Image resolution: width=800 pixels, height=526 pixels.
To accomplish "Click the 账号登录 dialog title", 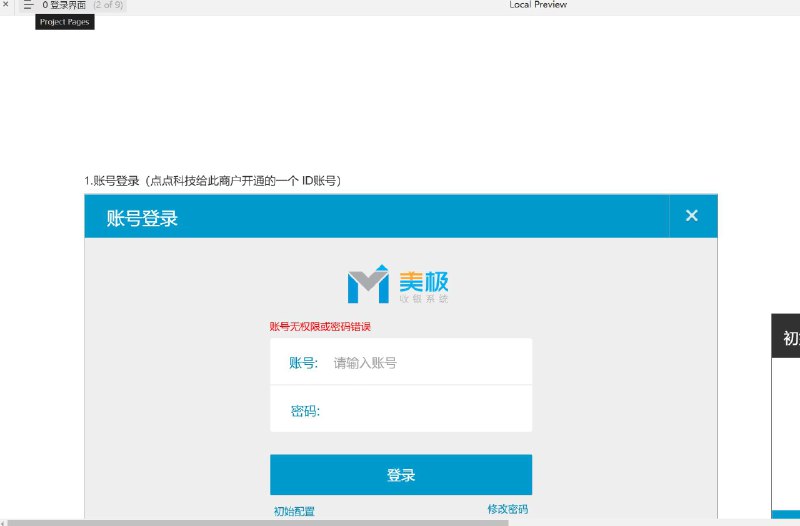I will [x=142, y=218].
